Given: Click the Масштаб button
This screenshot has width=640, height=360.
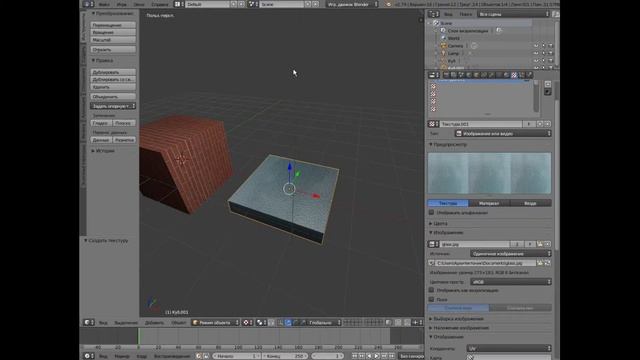Looking at the screenshot, I should pos(113,40).
